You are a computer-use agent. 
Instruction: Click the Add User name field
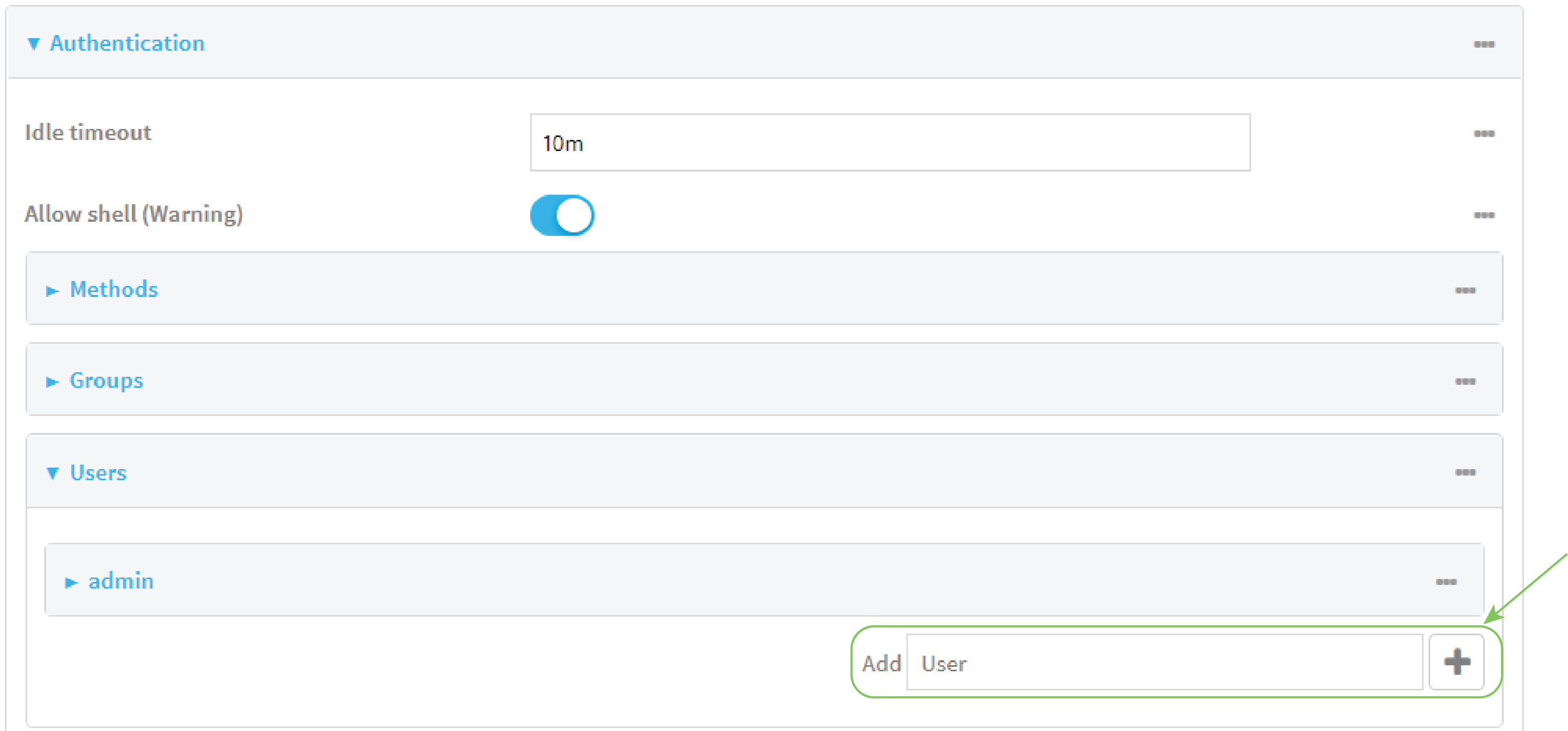[x=1164, y=662]
